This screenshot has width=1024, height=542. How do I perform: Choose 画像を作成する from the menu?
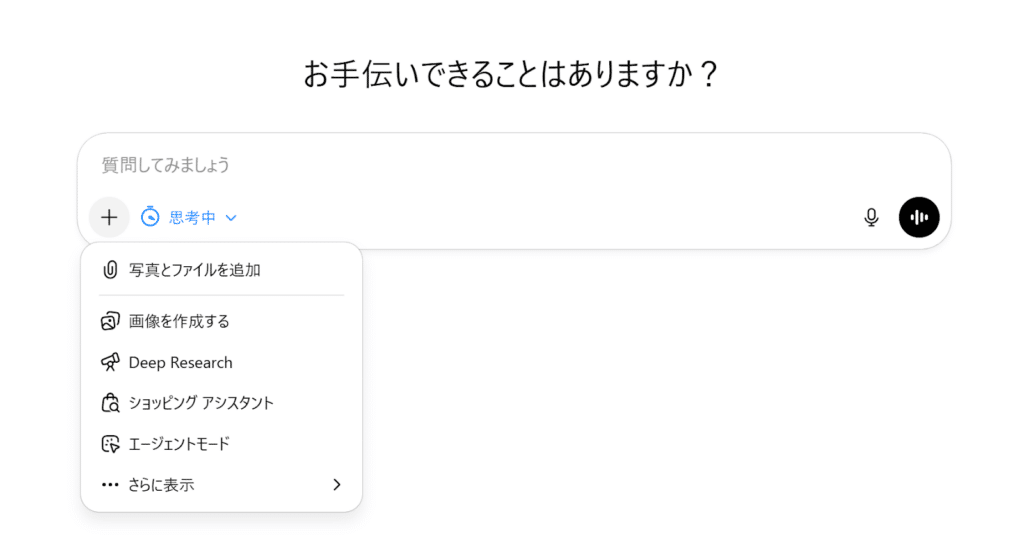[x=180, y=321]
